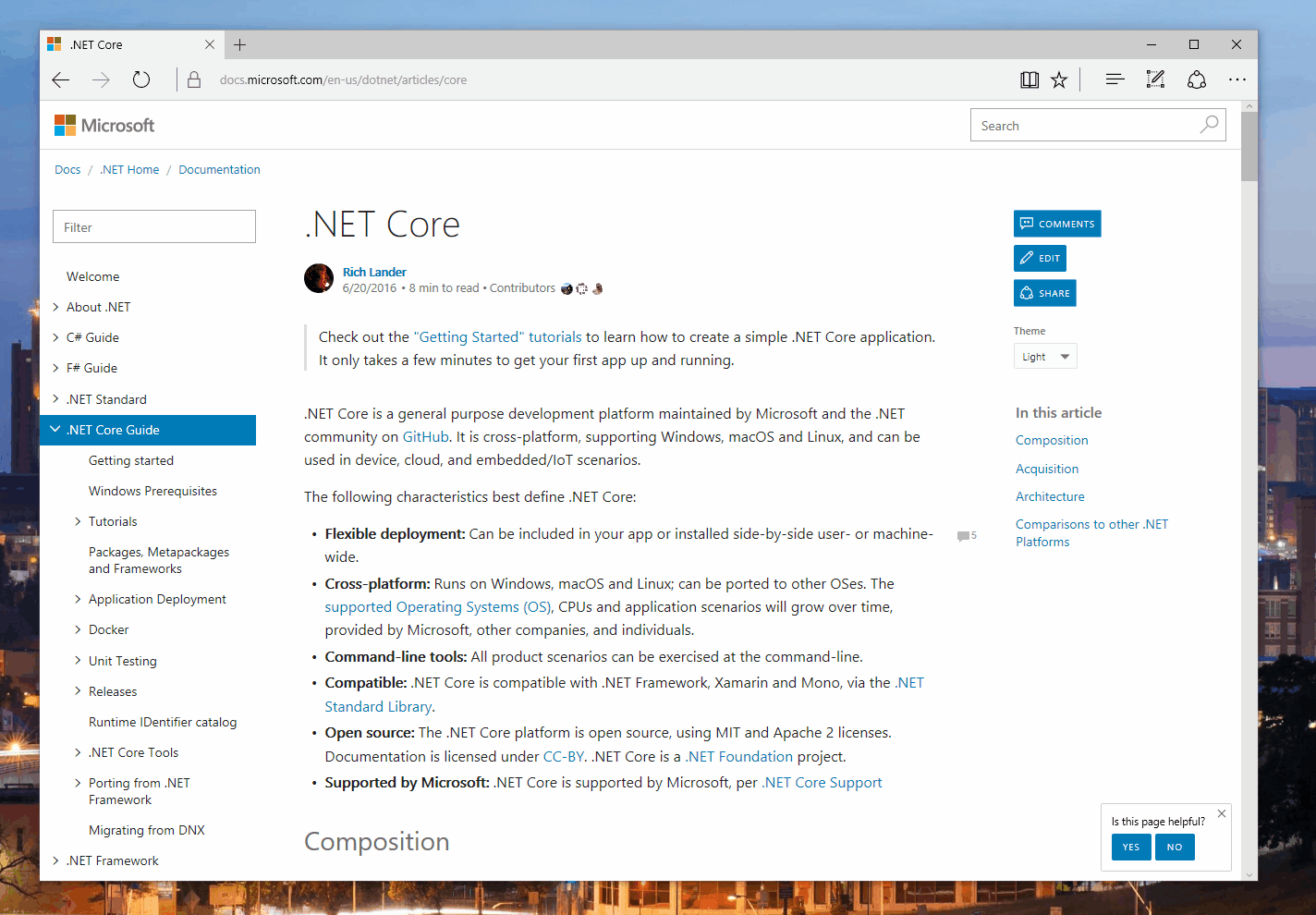
Task: Open Packages, Metapackages and Frameworks
Action: tap(159, 560)
